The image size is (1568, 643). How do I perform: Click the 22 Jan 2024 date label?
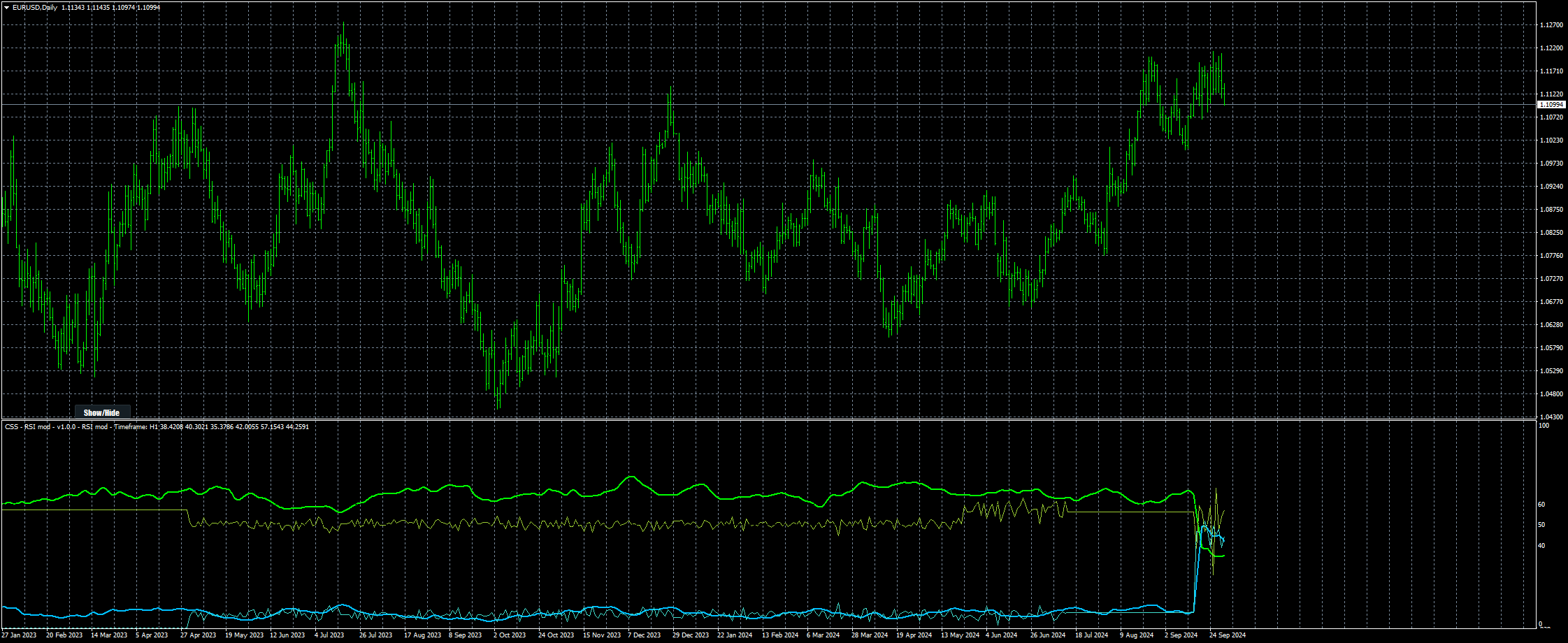(x=735, y=635)
